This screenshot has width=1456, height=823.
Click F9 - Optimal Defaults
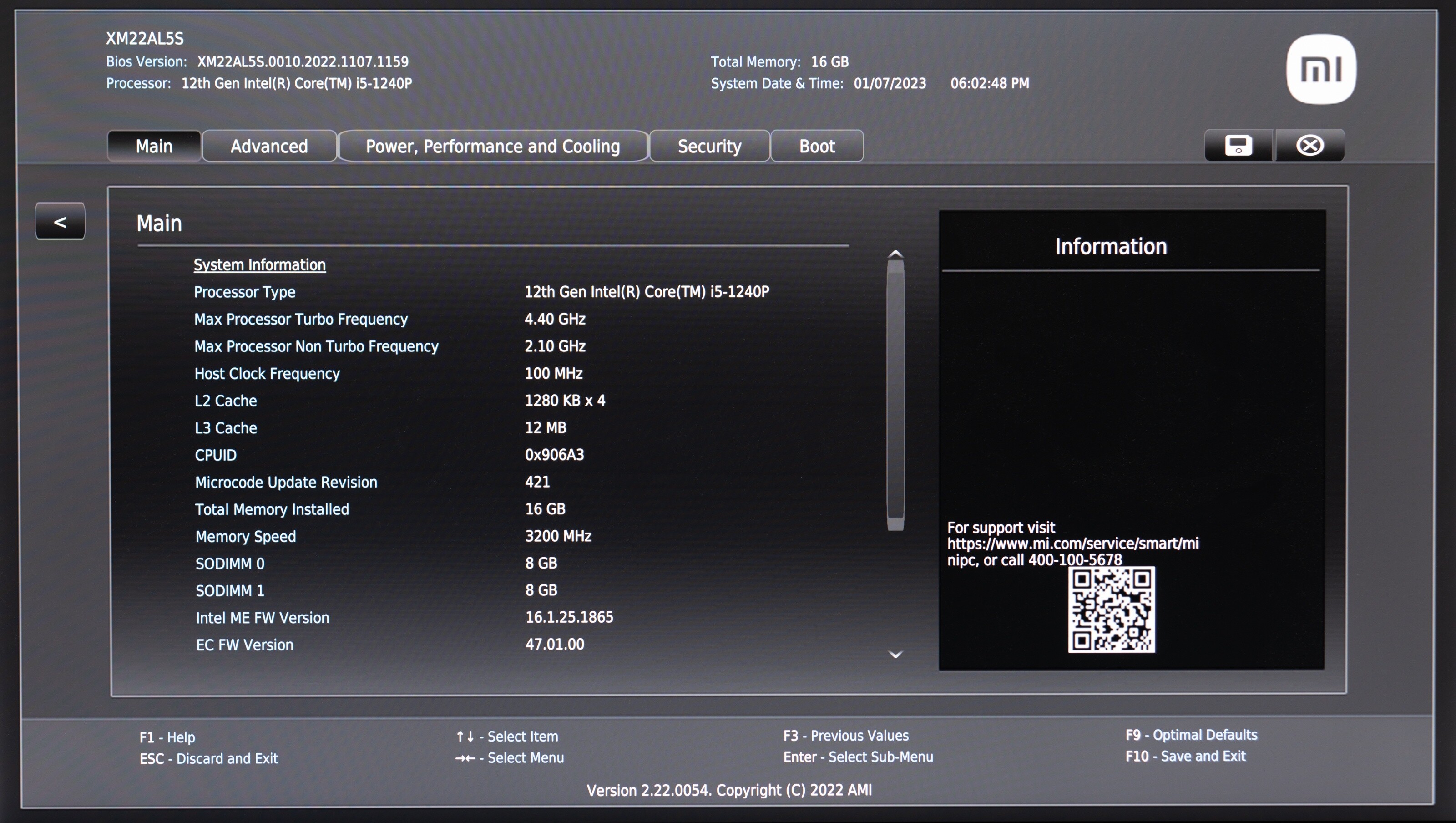(x=1191, y=735)
